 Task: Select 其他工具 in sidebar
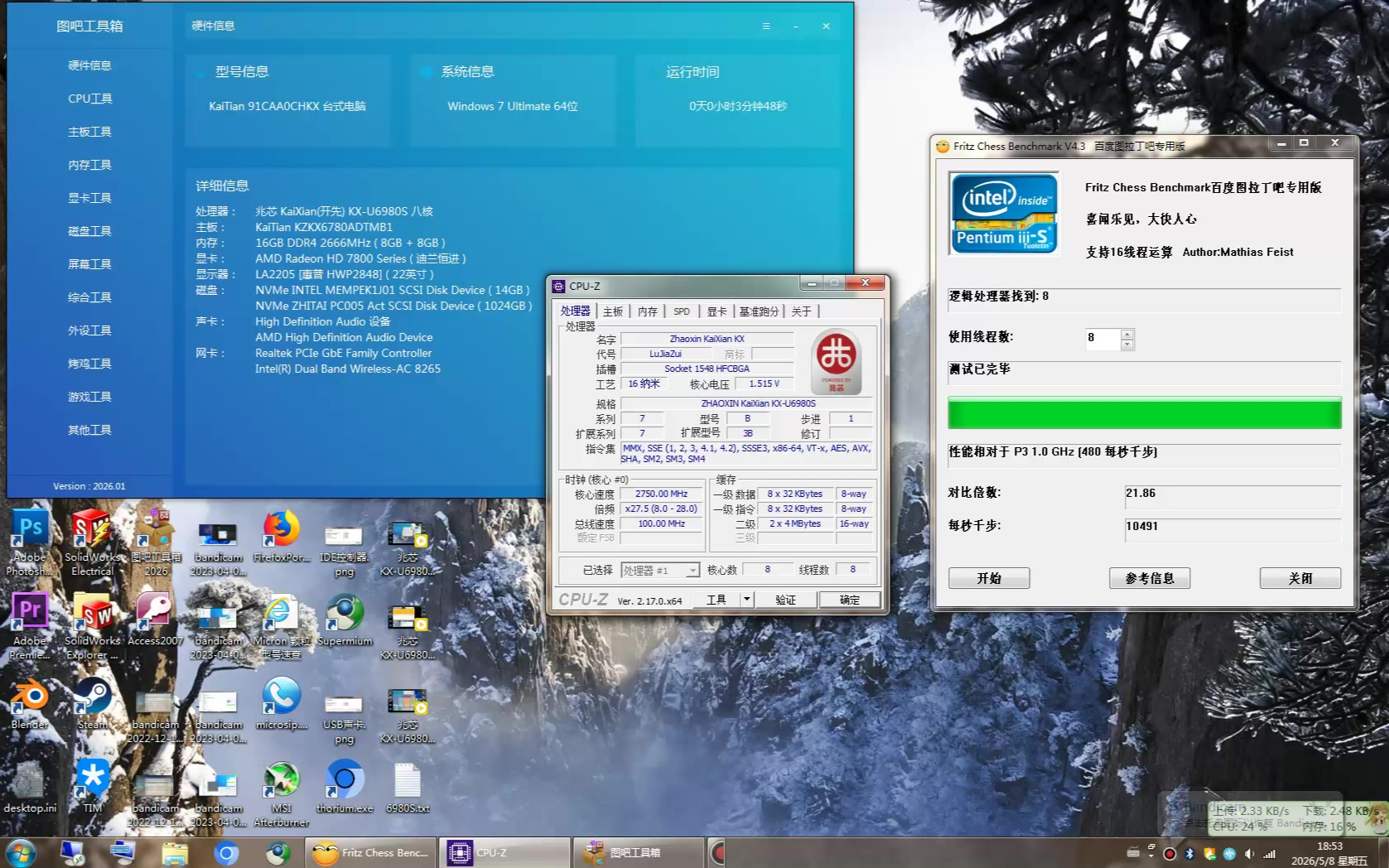[x=89, y=430]
